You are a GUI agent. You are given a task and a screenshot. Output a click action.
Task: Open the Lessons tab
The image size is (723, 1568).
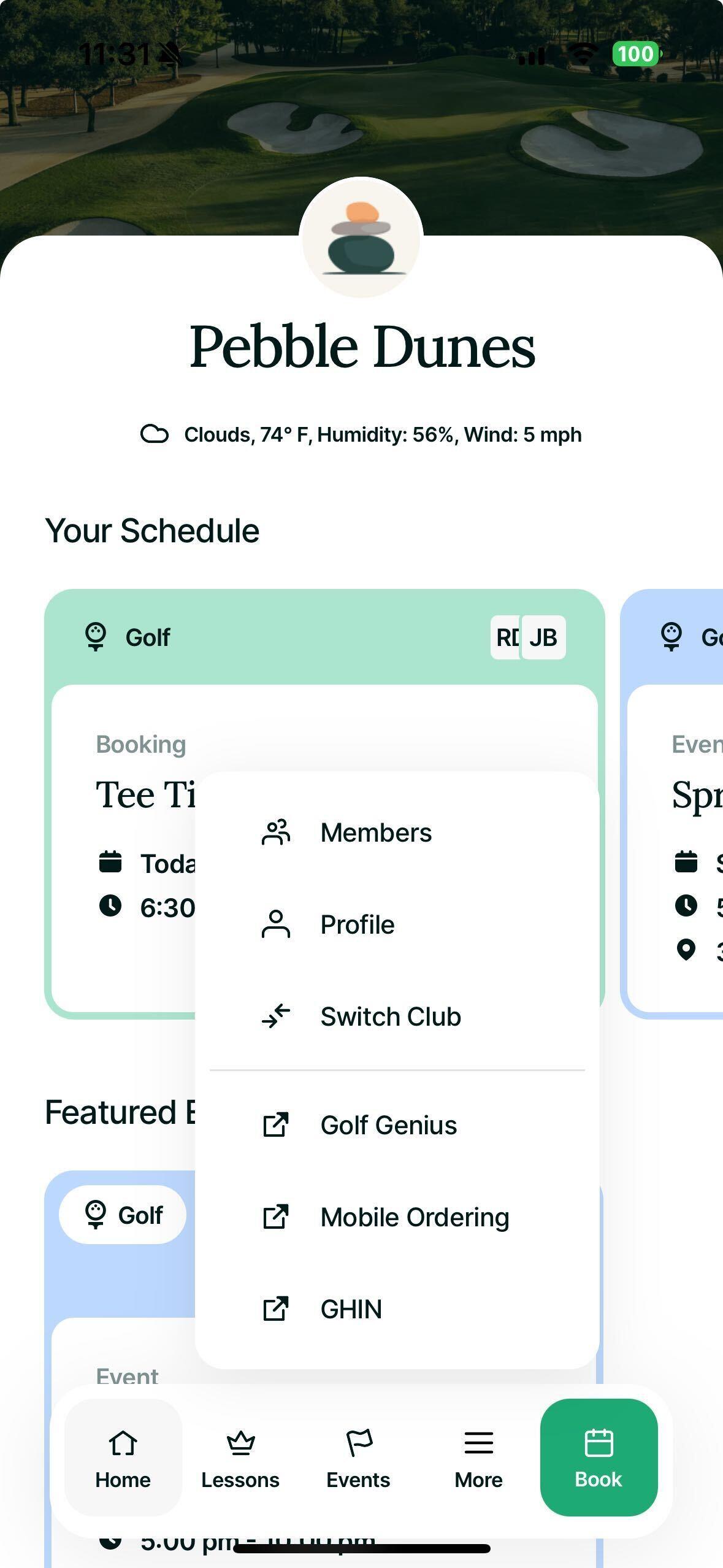point(240,1458)
